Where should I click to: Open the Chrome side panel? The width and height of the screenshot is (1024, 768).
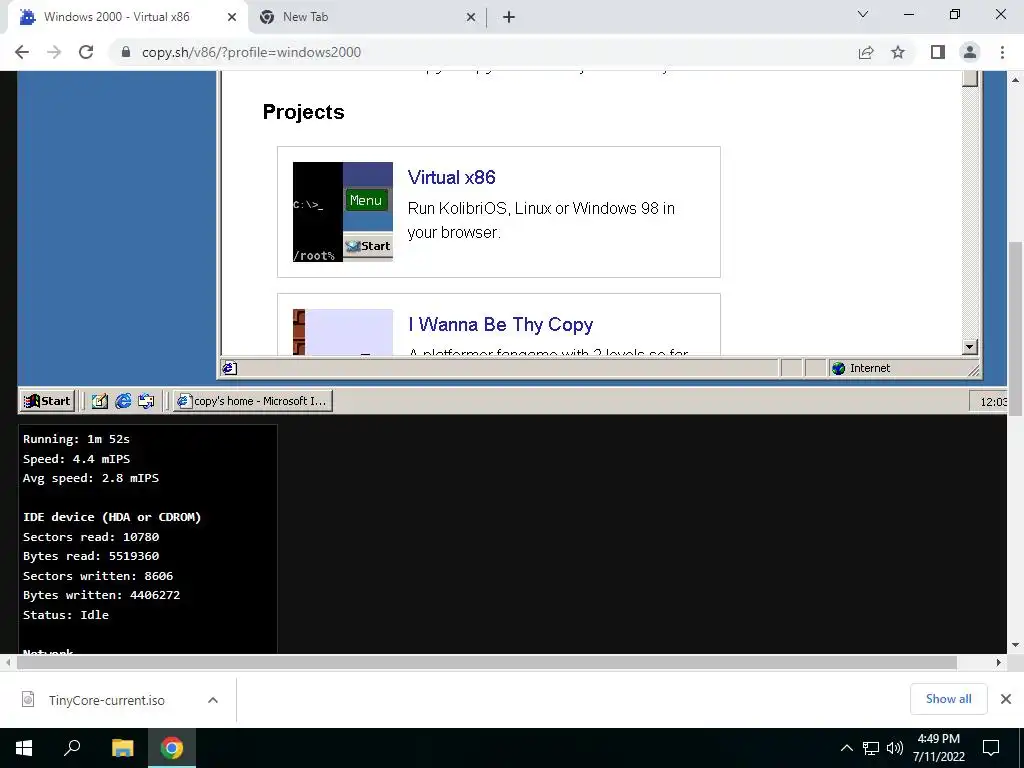pyautogui.click(x=938, y=52)
